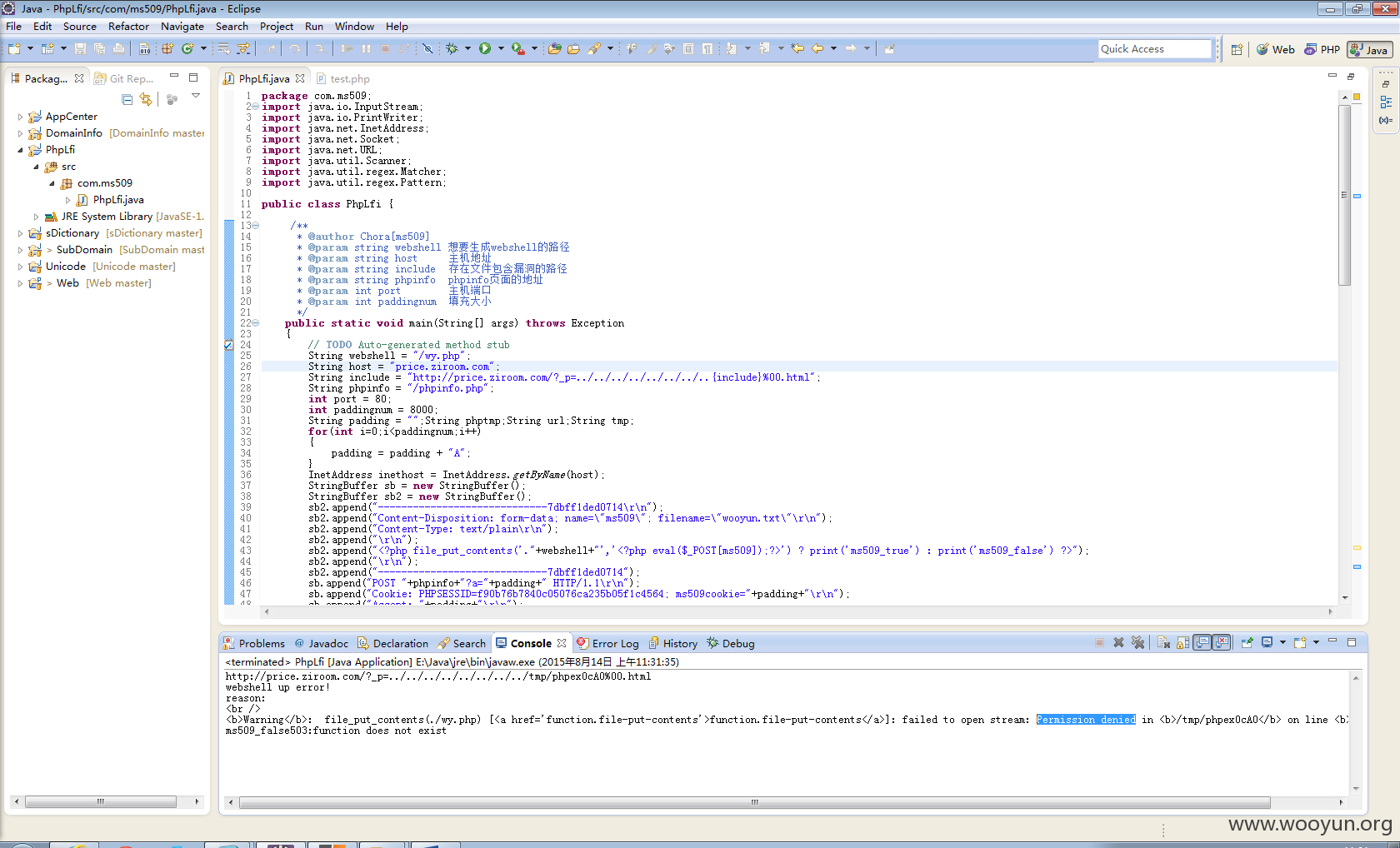Fold the import block at line 2
Viewport: 1400px width, 848px height.
pyautogui.click(x=255, y=107)
